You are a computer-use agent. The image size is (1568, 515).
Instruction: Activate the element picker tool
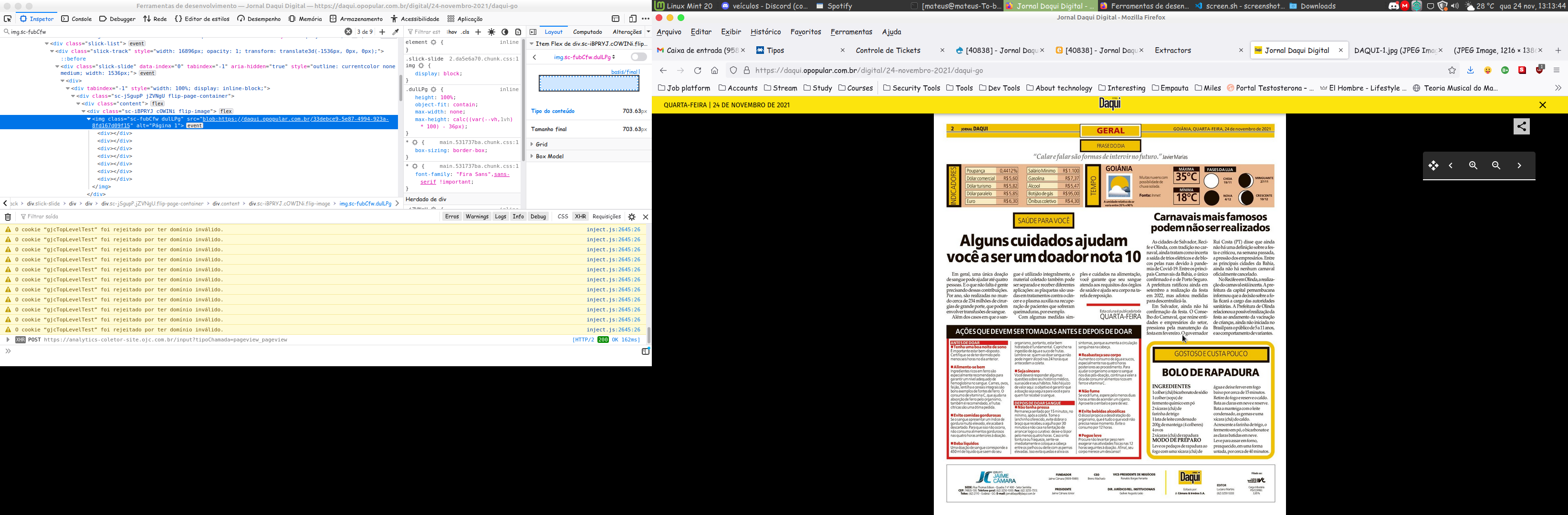[8, 19]
